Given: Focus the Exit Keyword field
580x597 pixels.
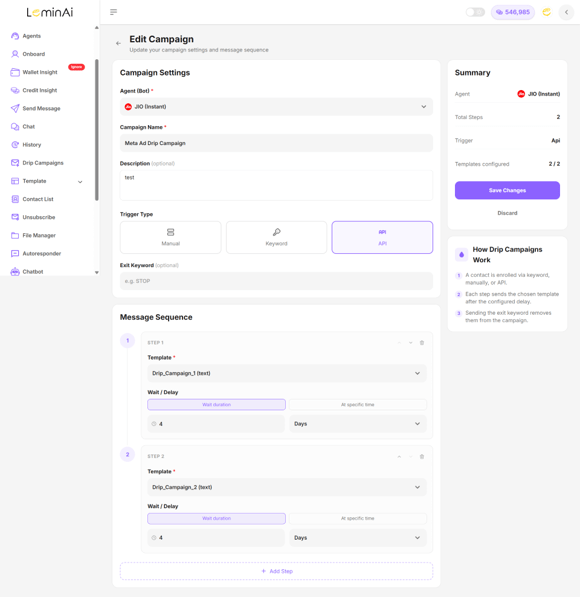Looking at the screenshot, I should click(x=276, y=281).
